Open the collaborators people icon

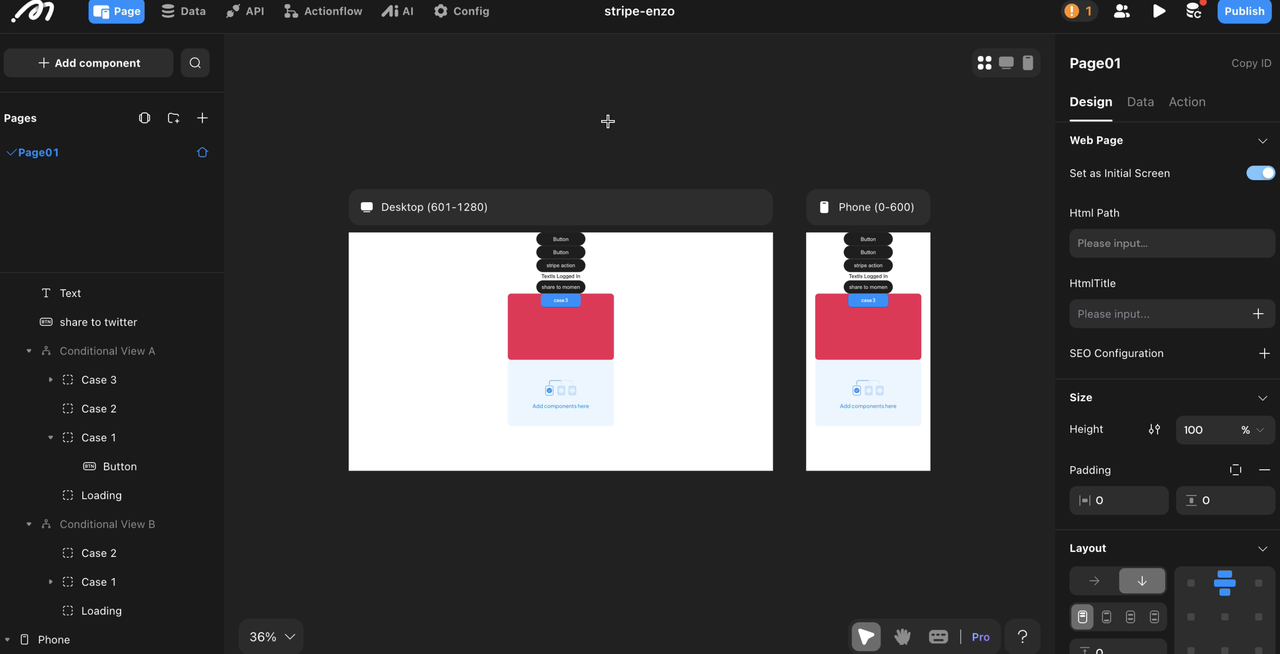click(x=1122, y=11)
